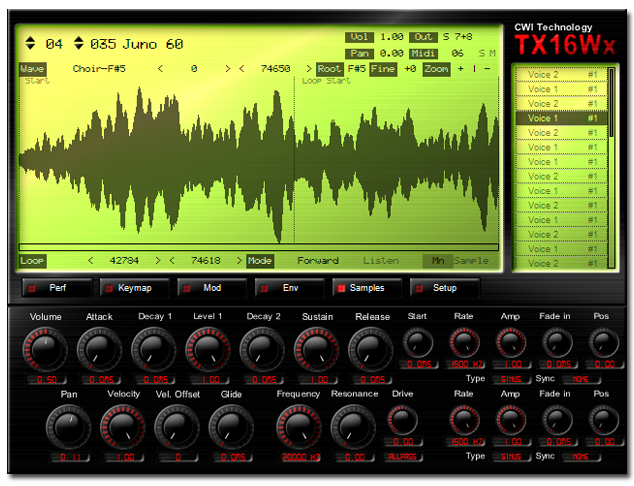The height and width of the screenshot is (486, 634).
Task: Zoom in waveform with plus
Action: [x=461, y=69]
